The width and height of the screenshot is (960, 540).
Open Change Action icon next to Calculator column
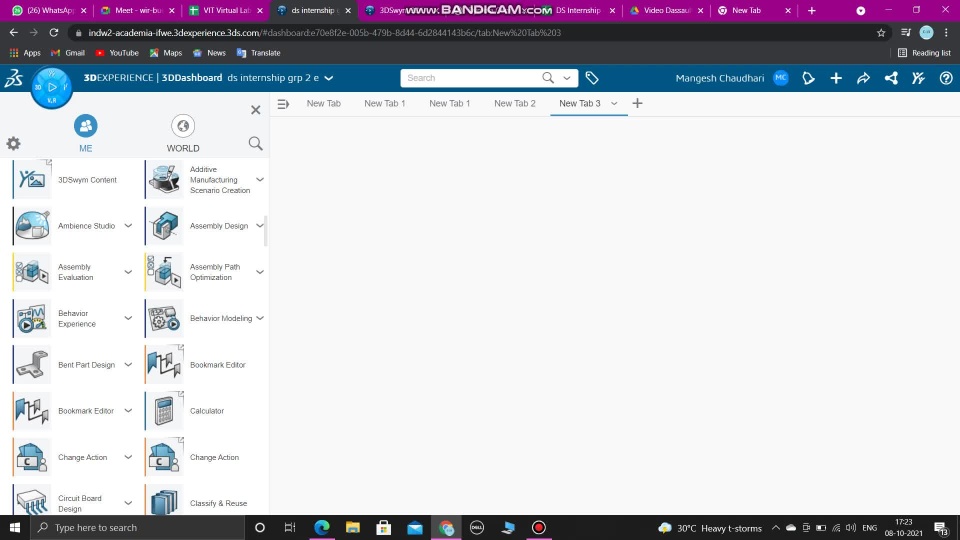click(x=164, y=457)
